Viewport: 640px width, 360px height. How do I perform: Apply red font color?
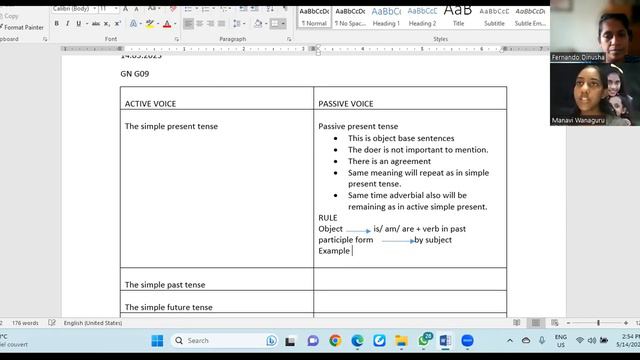pos(167,24)
